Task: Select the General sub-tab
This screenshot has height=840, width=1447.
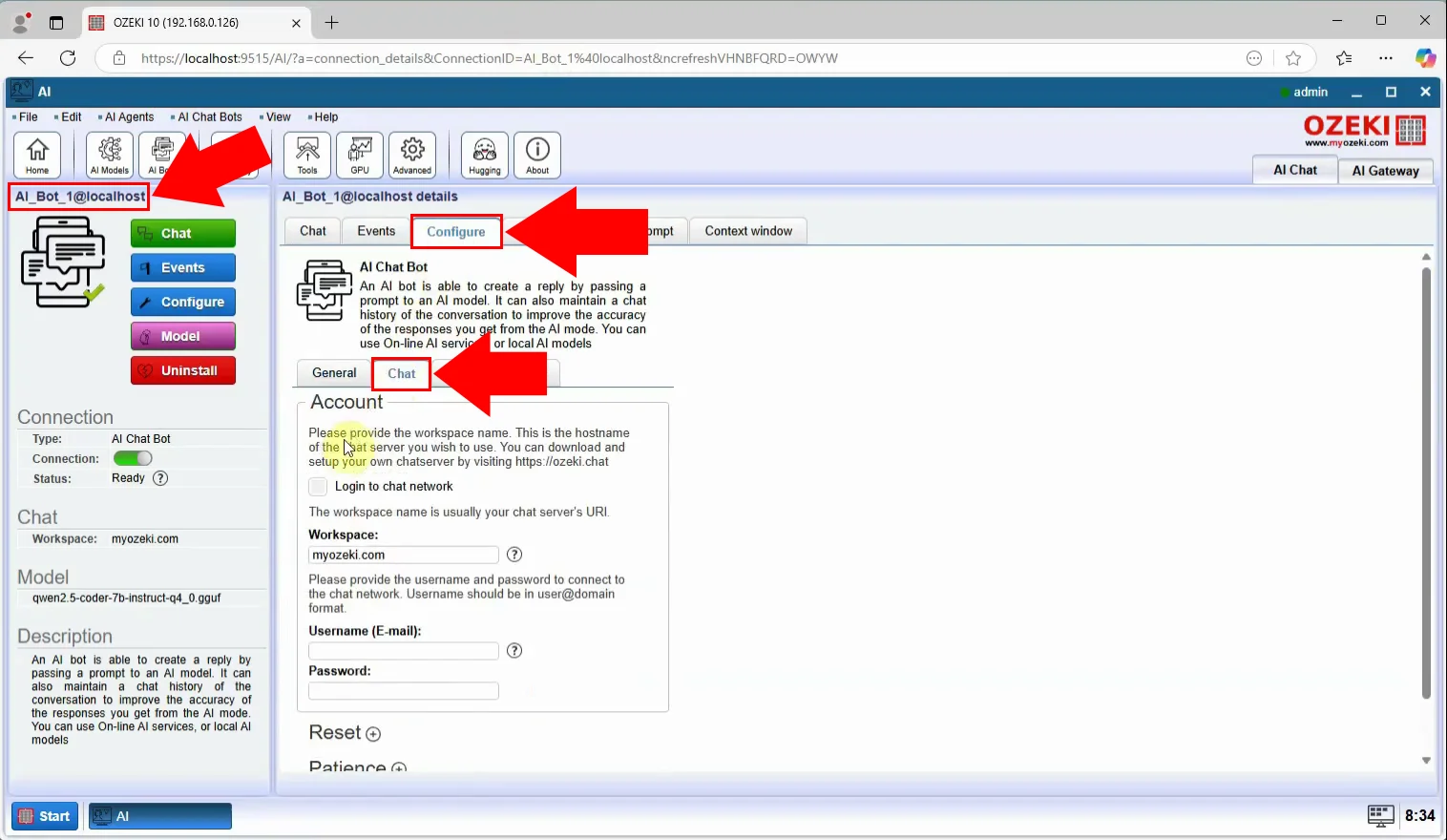Action: 334,373
